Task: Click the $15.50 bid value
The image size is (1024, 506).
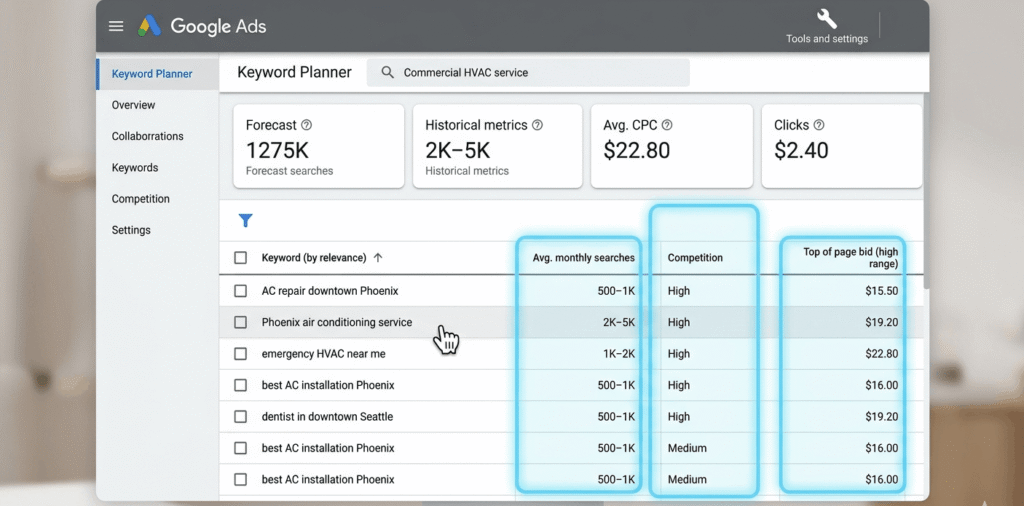Action: pyautogui.click(x=882, y=291)
